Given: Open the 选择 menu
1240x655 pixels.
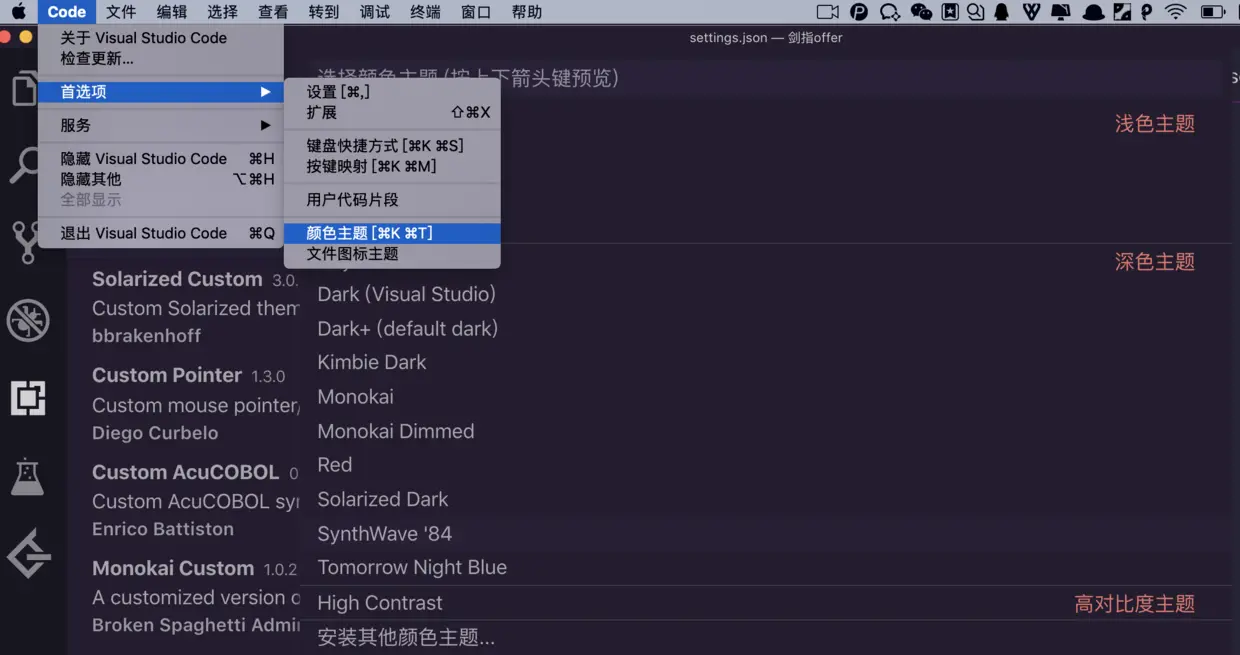Looking at the screenshot, I should point(222,12).
